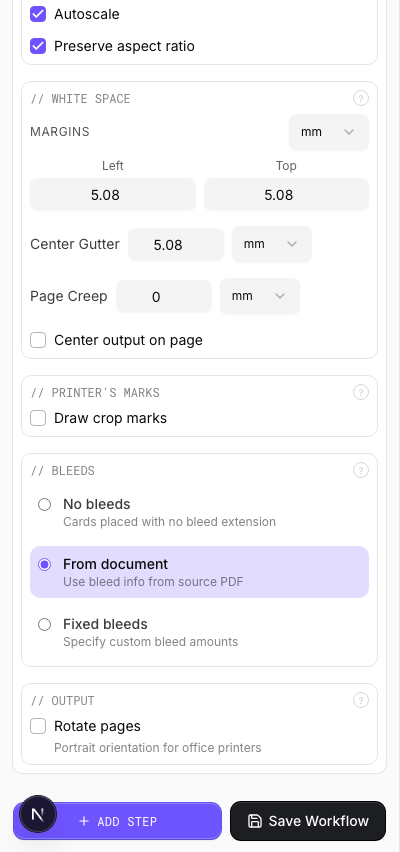Click the '// BLEEDS' heading
400x852 pixels.
coord(62,471)
